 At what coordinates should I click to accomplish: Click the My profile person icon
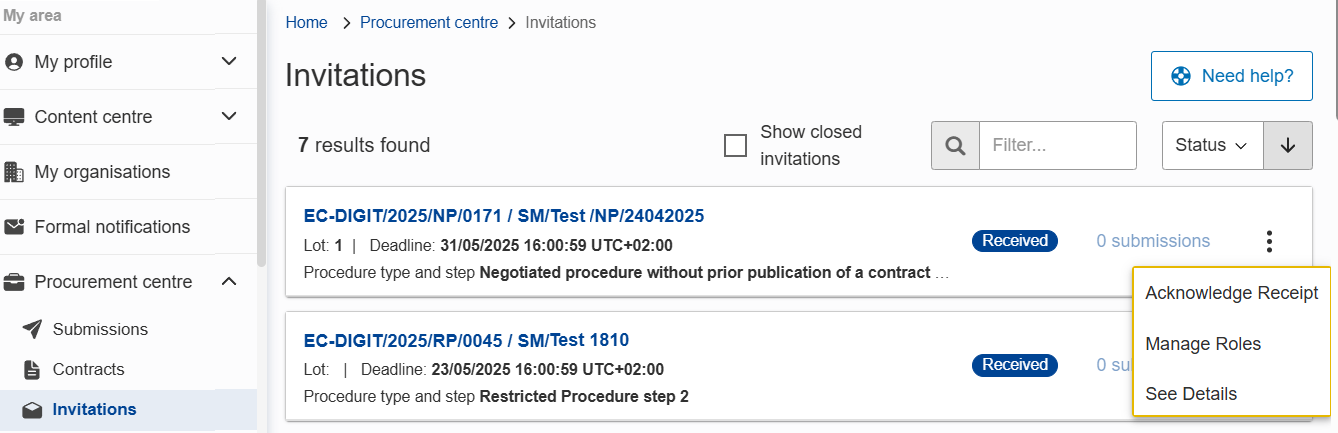pos(14,62)
